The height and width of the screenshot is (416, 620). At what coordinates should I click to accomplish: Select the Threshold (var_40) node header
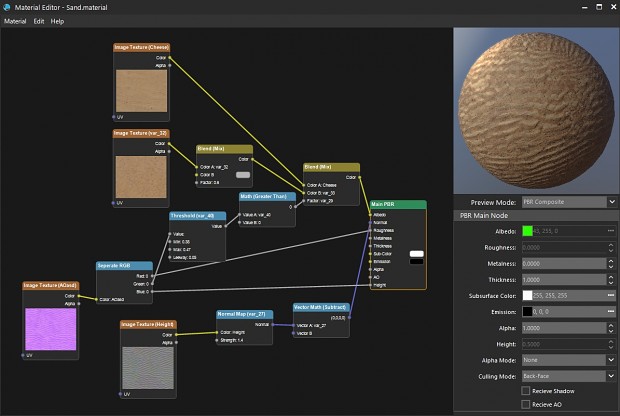click(x=198, y=216)
